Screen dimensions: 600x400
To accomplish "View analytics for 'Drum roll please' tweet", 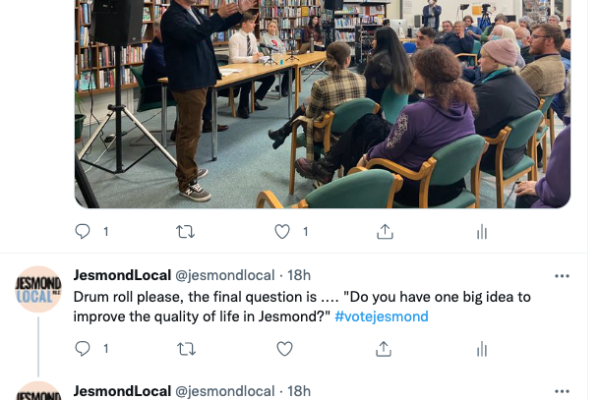I will click(x=482, y=349).
